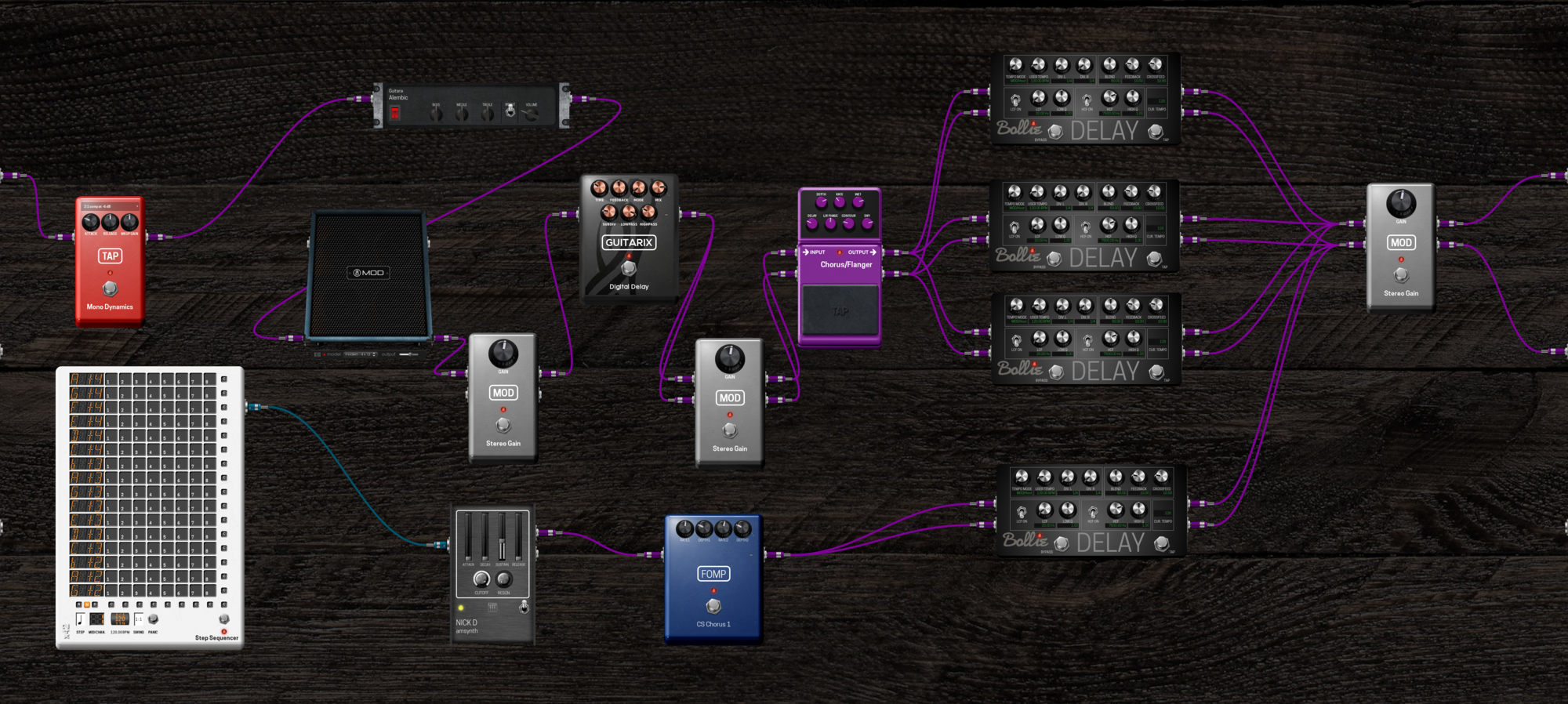Toggle the CS Chorus 1 footswitch
The height and width of the screenshot is (704, 1568).
coord(713,606)
